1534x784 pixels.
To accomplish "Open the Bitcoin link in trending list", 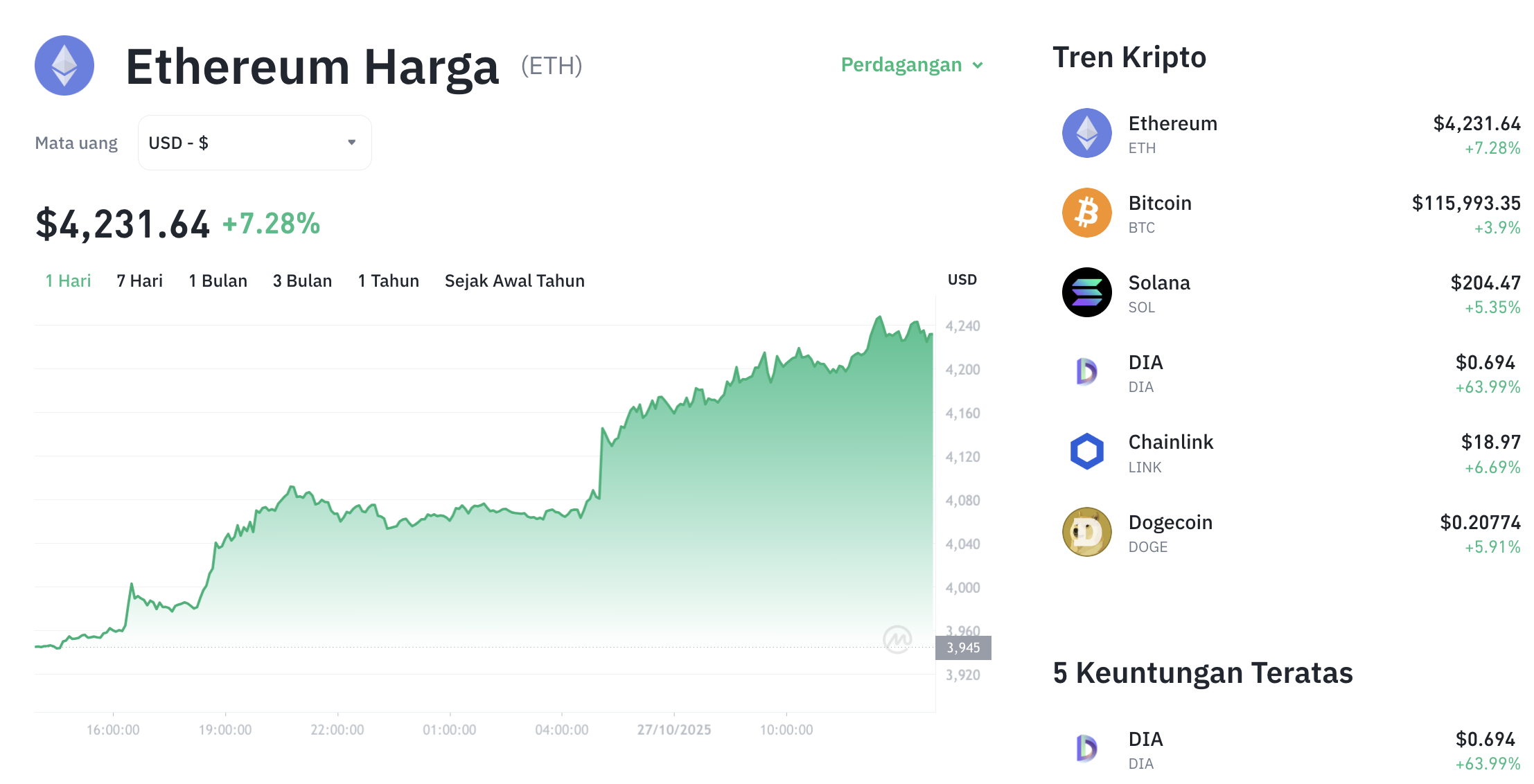I will pos(1160,203).
